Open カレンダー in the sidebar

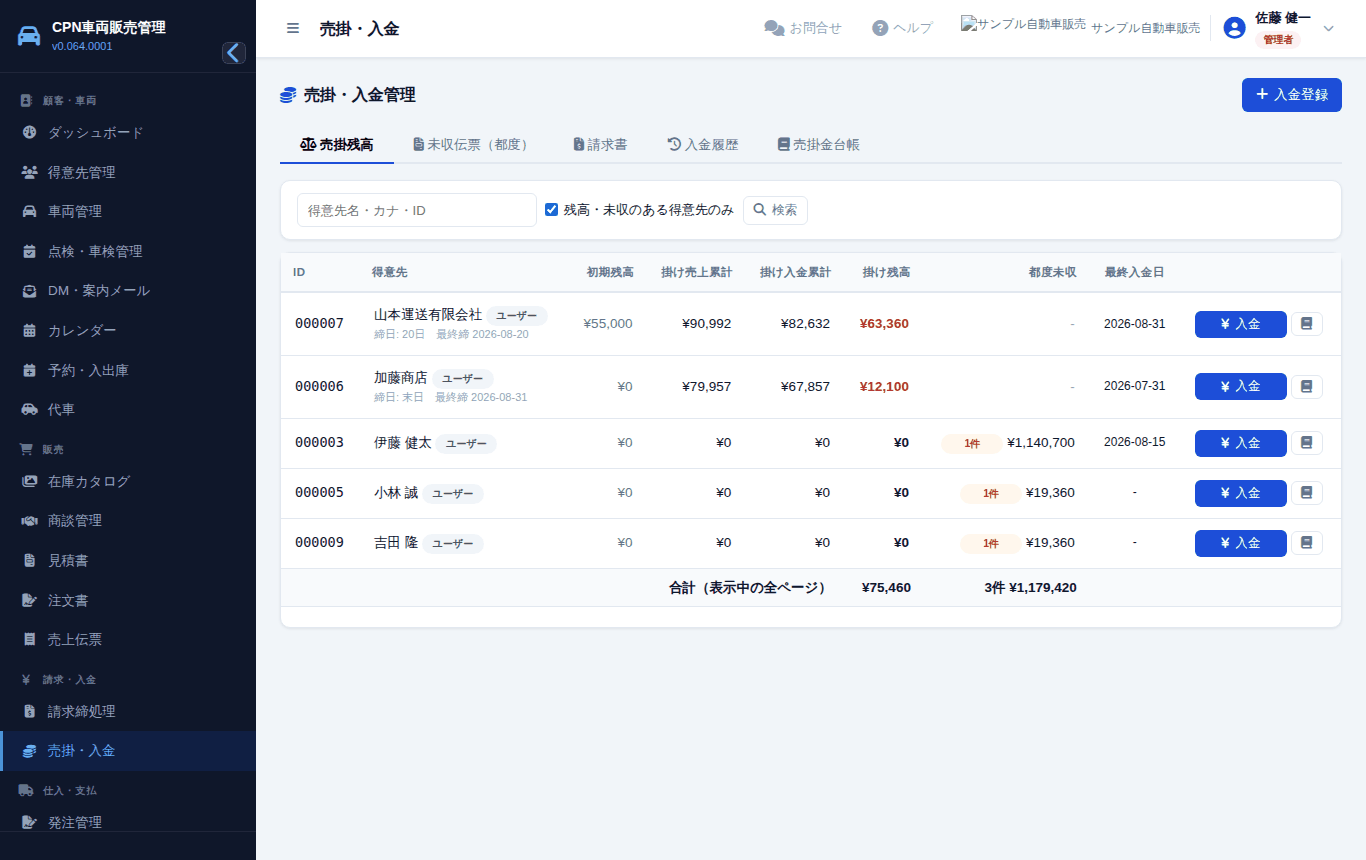pos(128,331)
